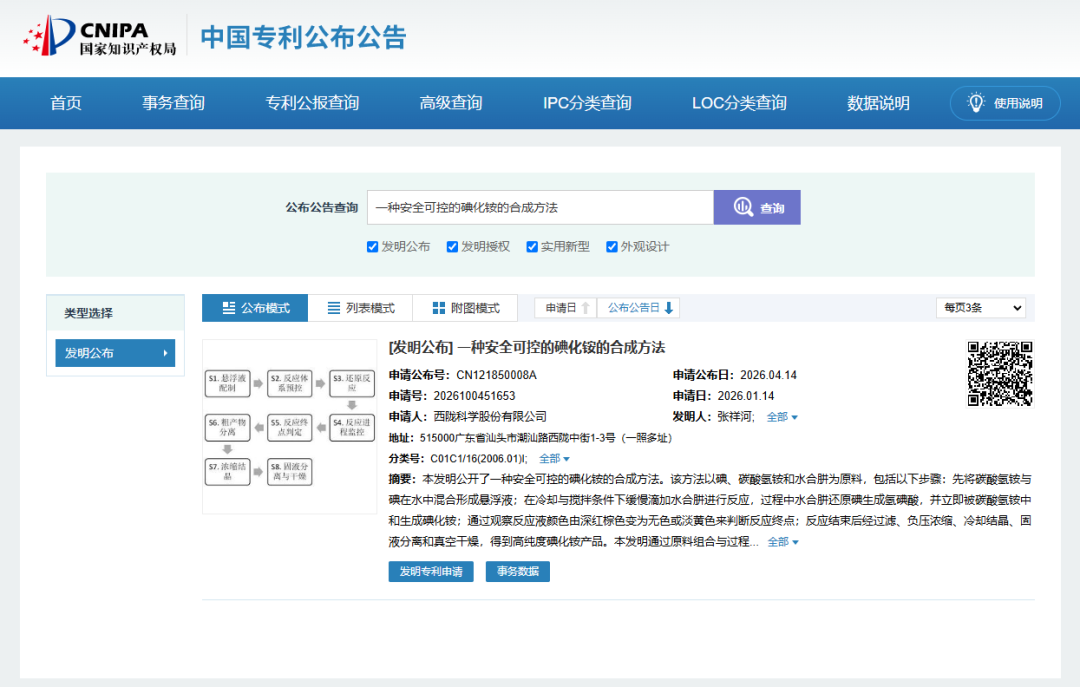This screenshot has width=1080, height=687.
Task: Click the magnifier 查询 search icon
Action: pyautogui.click(x=743, y=207)
